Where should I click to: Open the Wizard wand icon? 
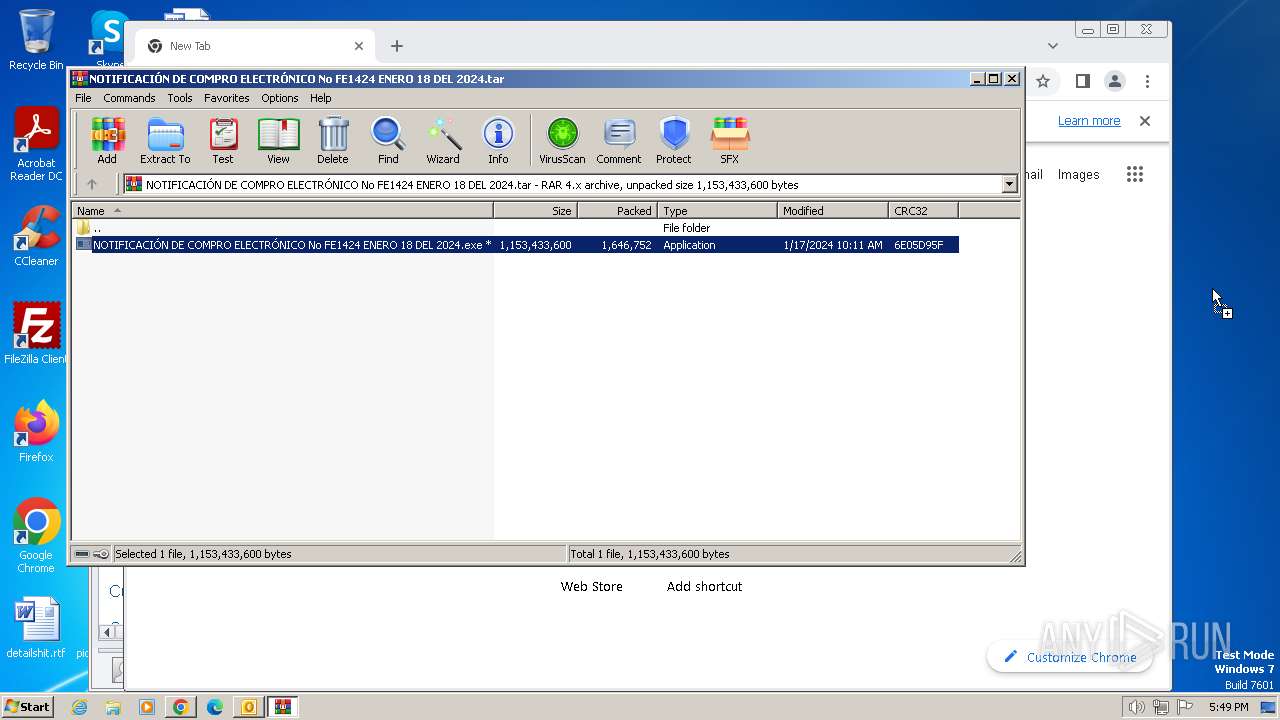[x=443, y=140]
